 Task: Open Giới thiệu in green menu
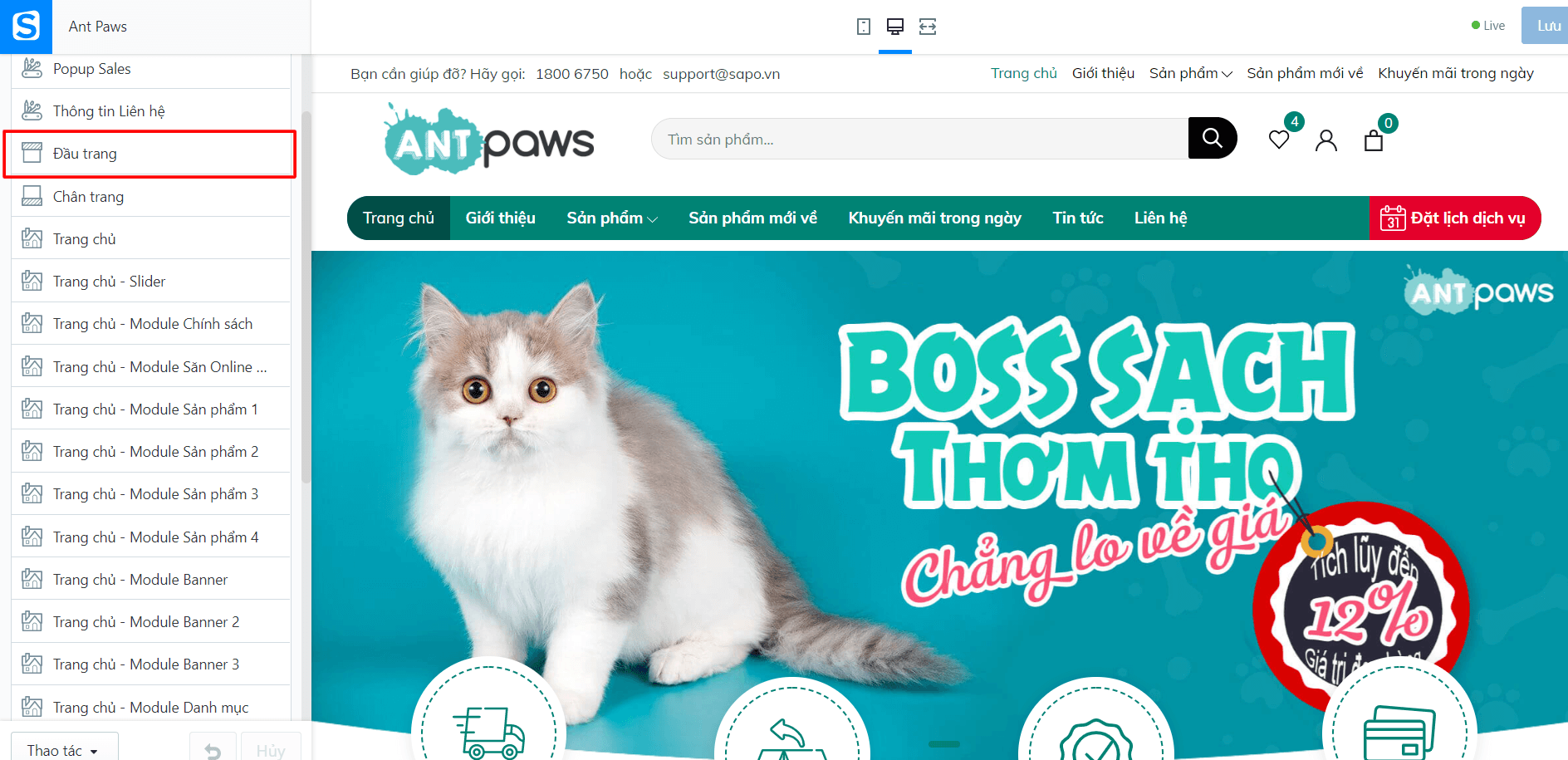[500, 218]
